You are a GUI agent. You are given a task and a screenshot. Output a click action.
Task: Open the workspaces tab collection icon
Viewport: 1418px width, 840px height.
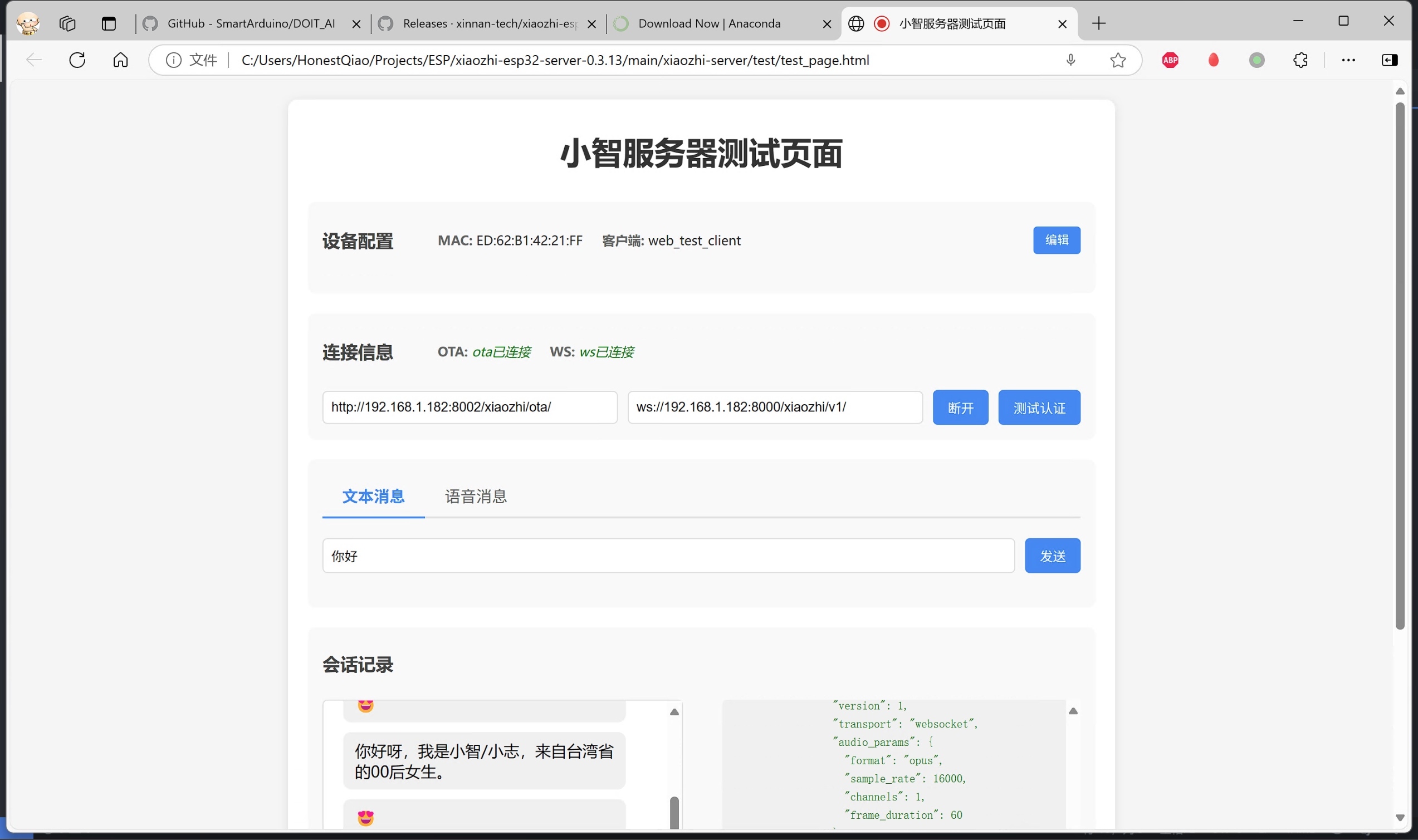[67, 23]
